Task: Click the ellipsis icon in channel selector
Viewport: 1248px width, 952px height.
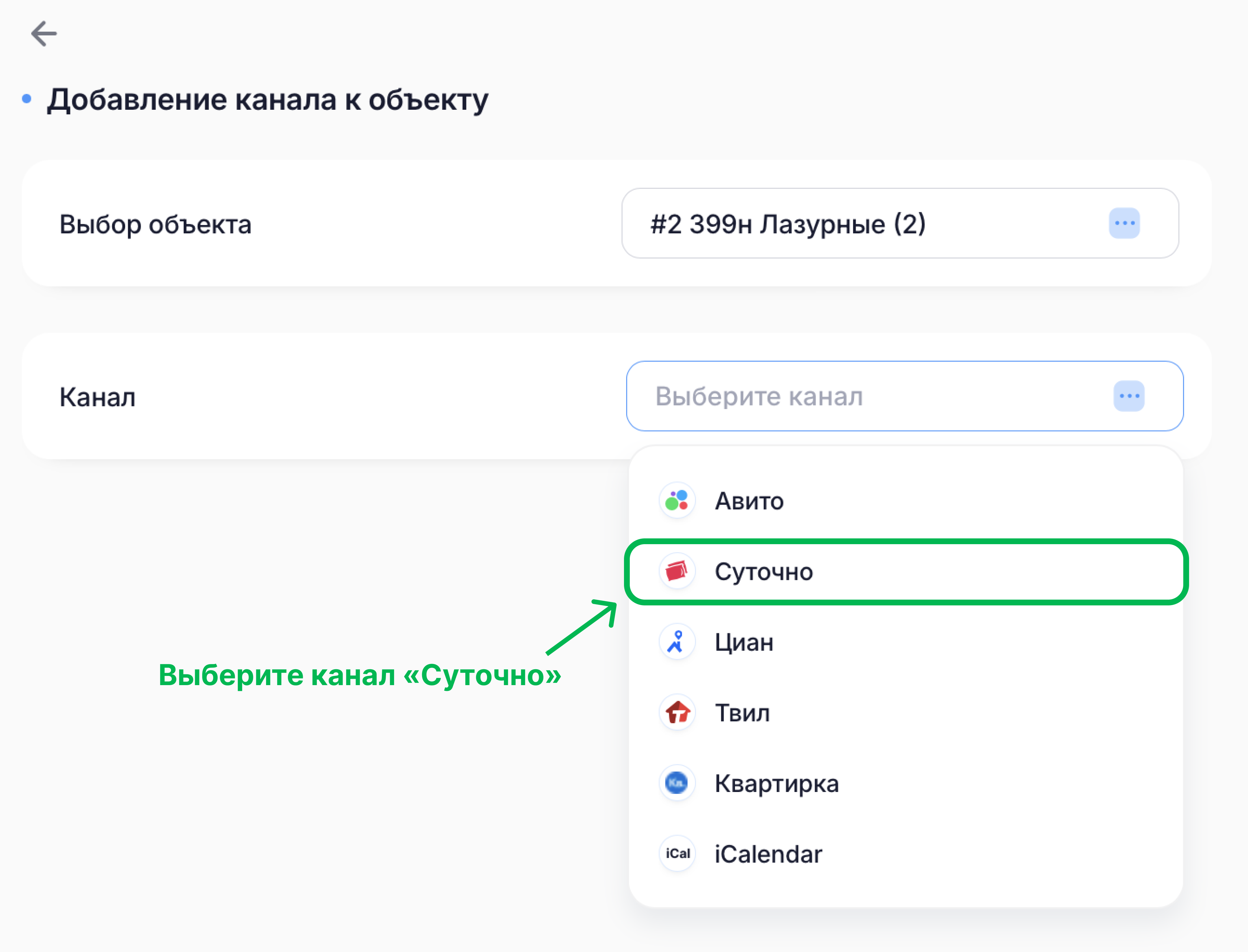Action: coord(1128,396)
